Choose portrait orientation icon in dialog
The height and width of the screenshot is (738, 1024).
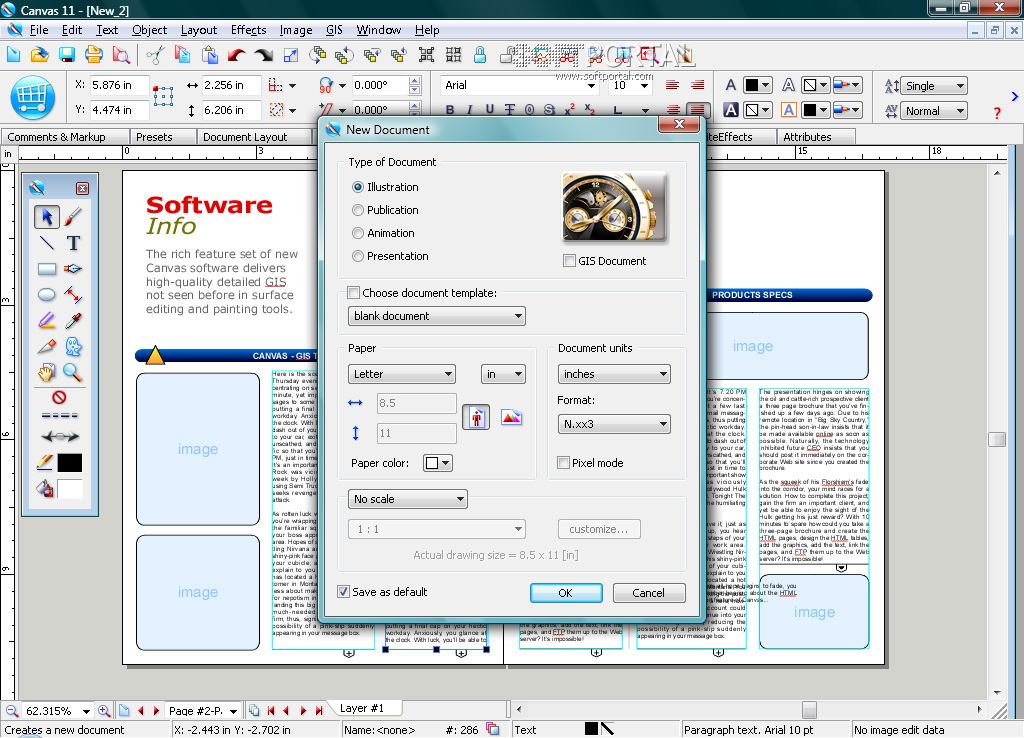click(476, 417)
